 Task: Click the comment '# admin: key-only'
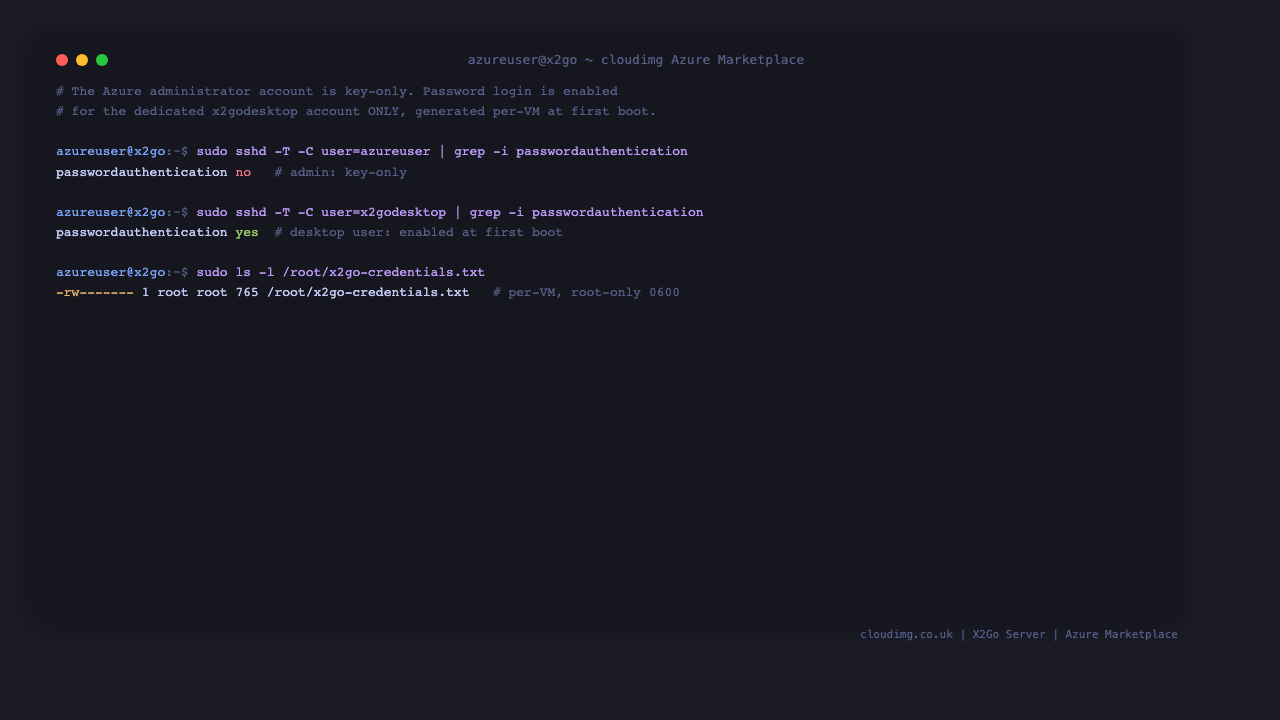tap(341, 172)
